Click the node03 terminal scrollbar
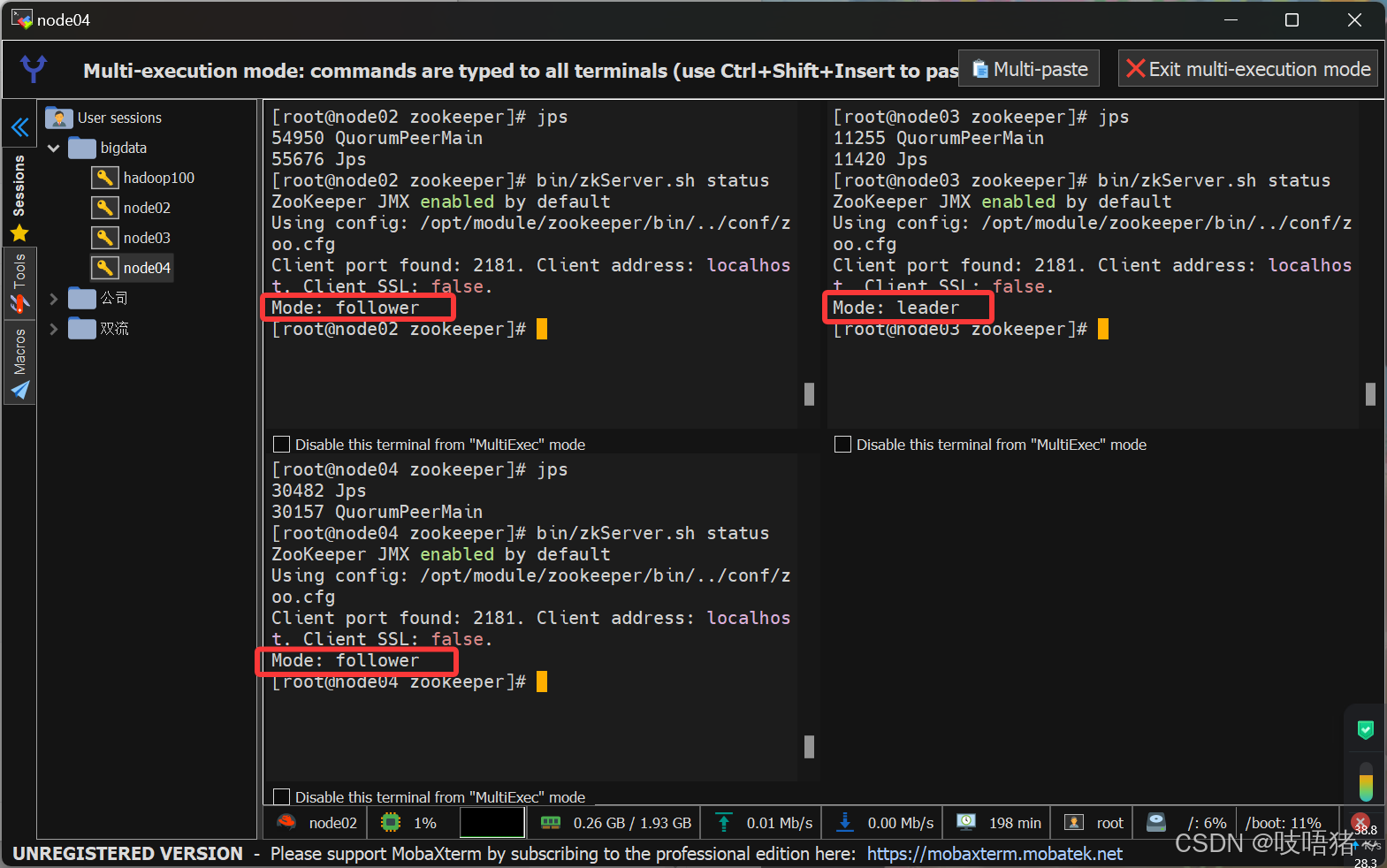This screenshot has height=868, width=1387. 1370,394
